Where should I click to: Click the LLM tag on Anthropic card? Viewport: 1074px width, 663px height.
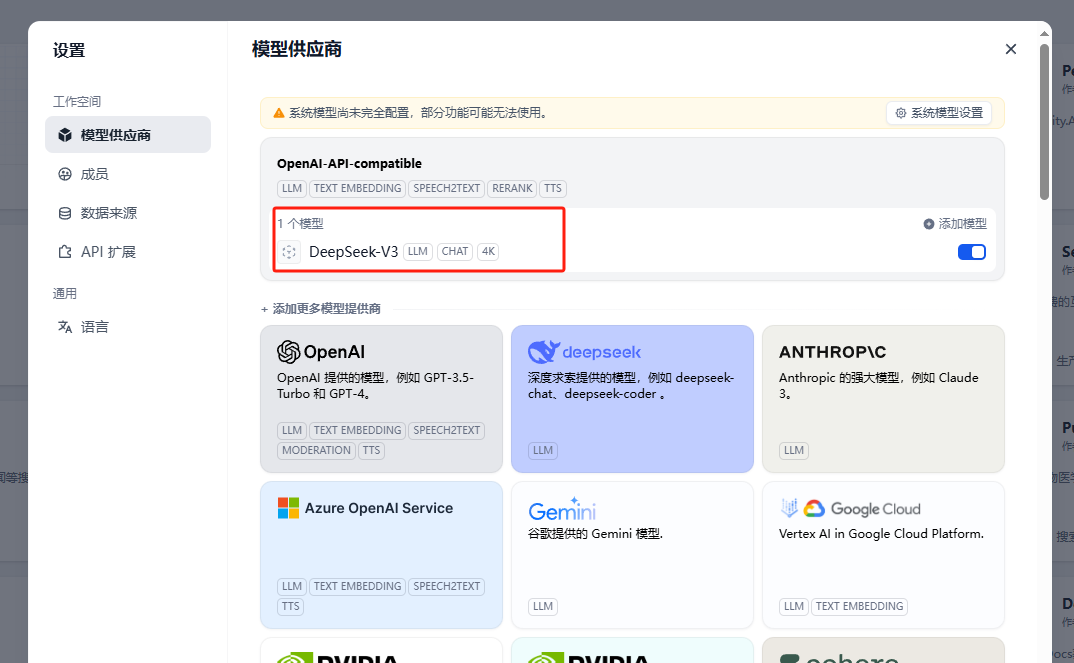[794, 451]
